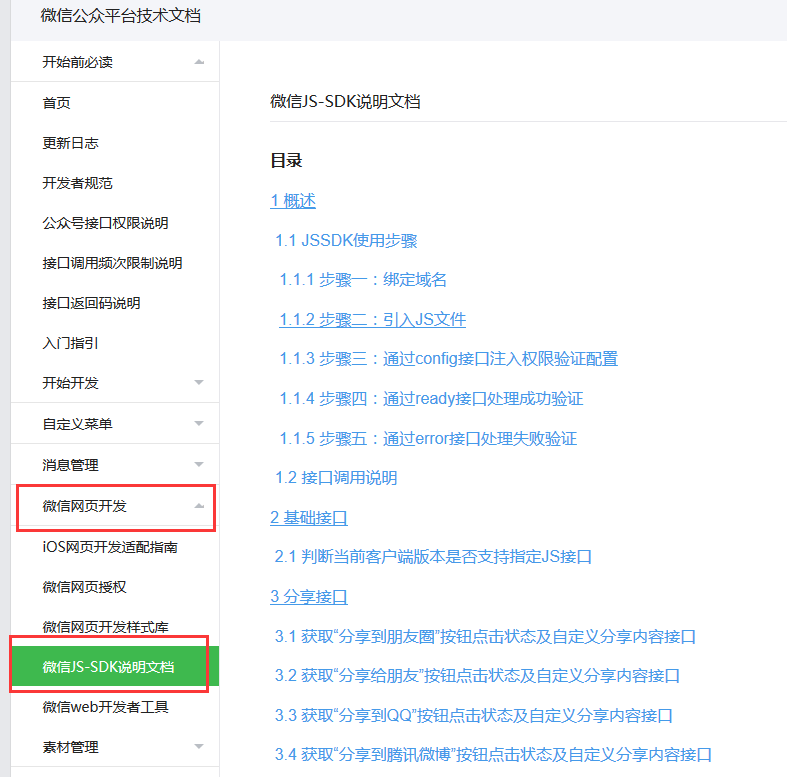The height and width of the screenshot is (777, 787).
Task: Click 微信公众平台技术文档 header title
Action: click(120, 16)
